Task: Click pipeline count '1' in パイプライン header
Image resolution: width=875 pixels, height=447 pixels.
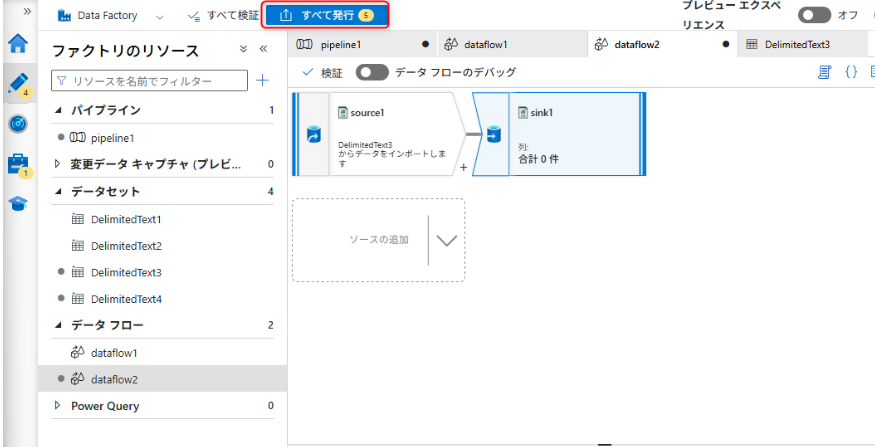Action: coord(272,110)
